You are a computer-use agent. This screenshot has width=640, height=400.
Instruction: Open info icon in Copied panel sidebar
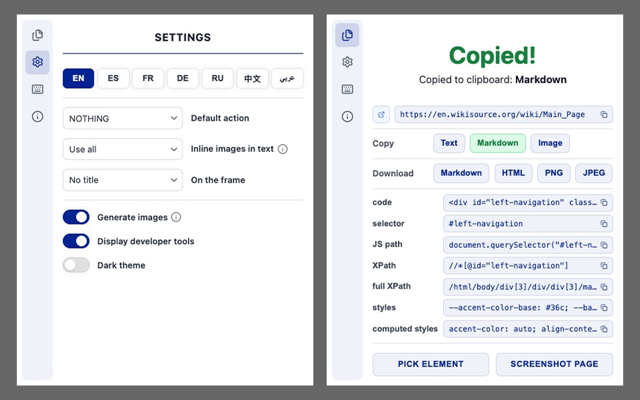coord(347,117)
